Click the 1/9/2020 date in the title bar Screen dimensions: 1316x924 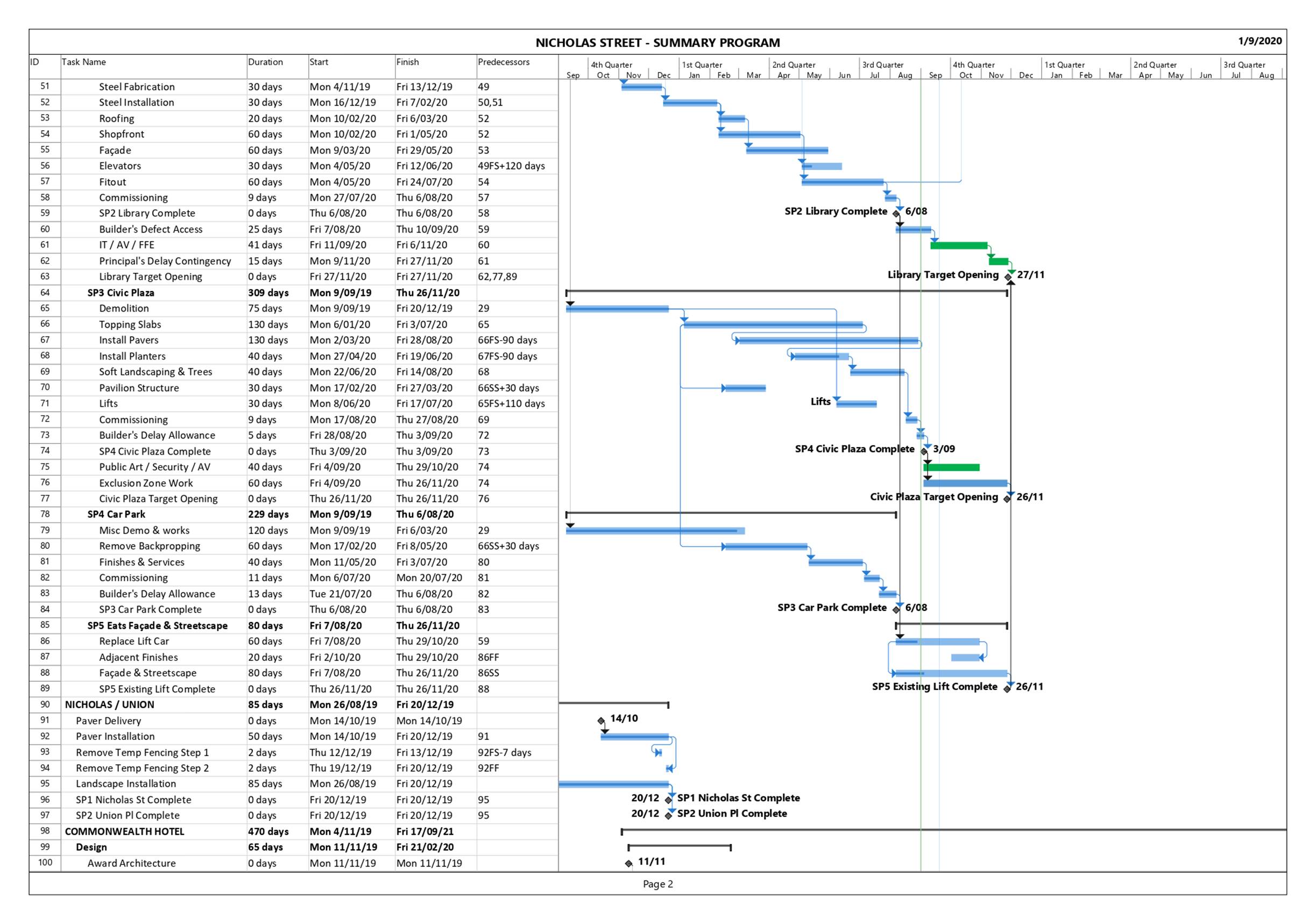pos(1260,41)
